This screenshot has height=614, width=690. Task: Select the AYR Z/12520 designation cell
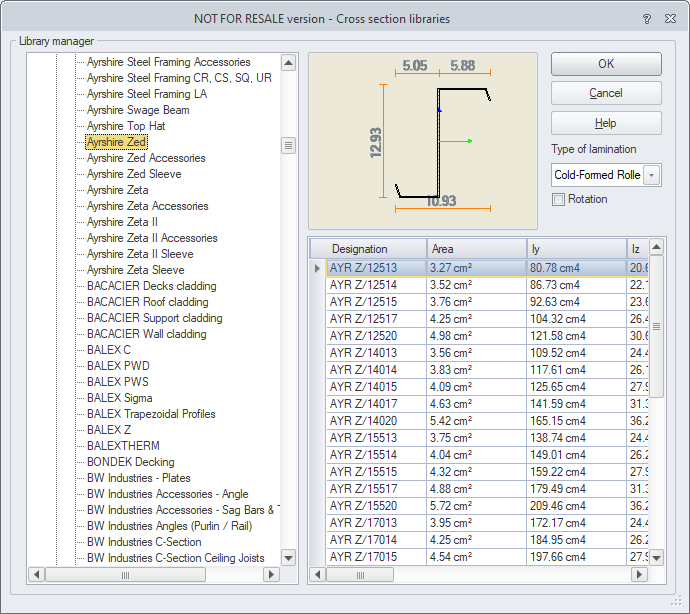point(377,336)
